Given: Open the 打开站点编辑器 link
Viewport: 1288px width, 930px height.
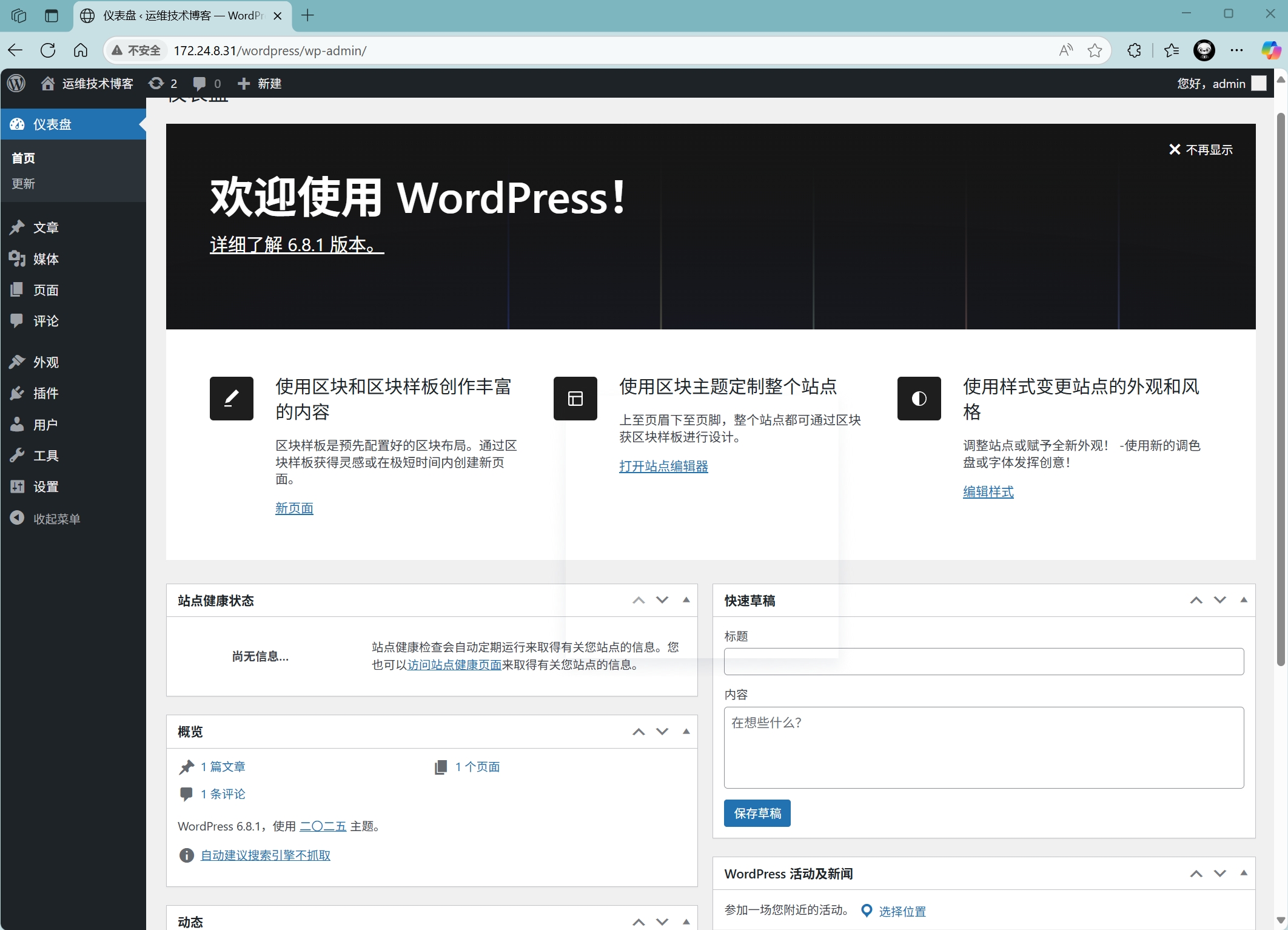Looking at the screenshot, I should click(663, 465).
